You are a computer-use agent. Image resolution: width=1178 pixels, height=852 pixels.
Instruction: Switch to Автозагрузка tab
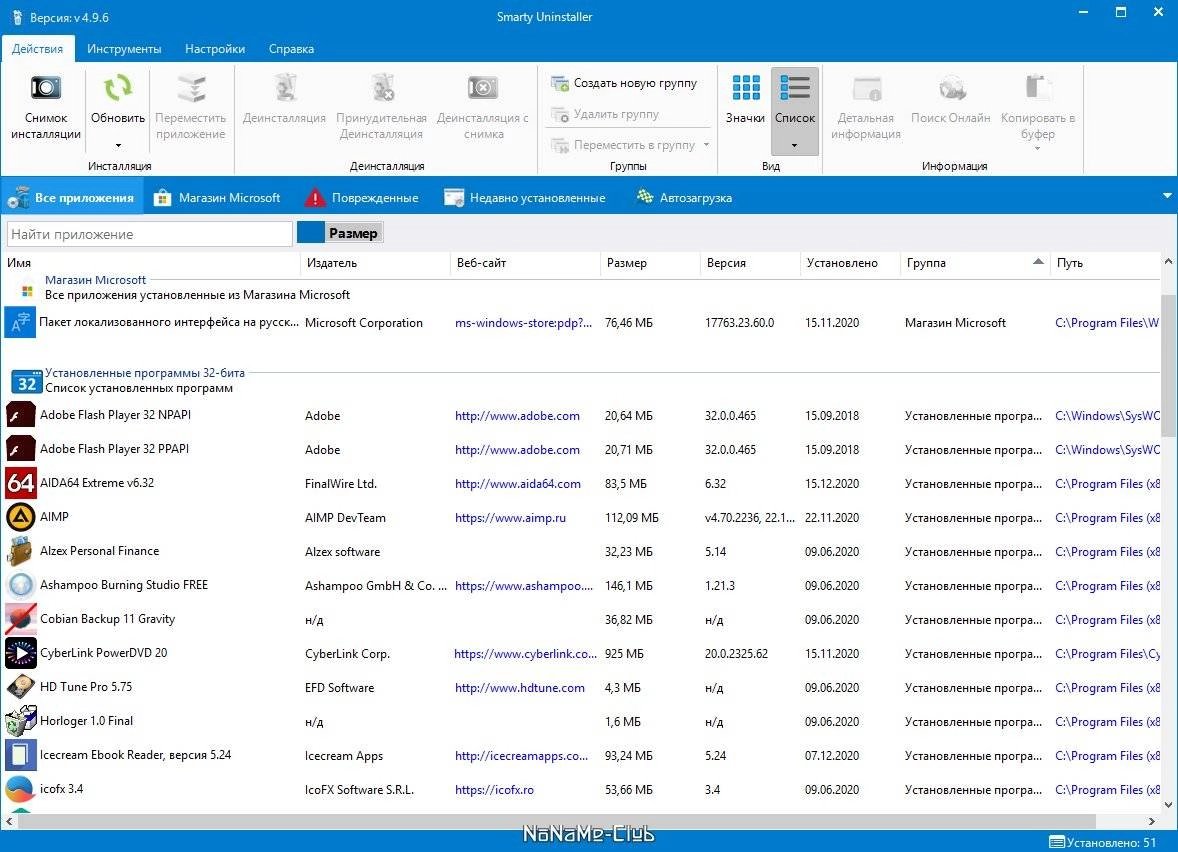coord(684,198)
